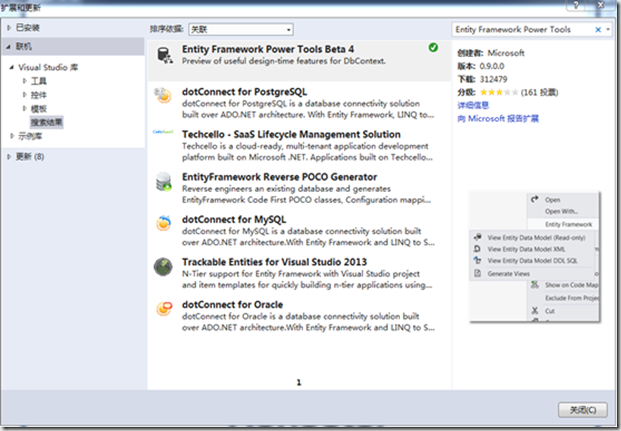Click the (161 投票) votes text
This screenshot has height=431, width=621.
coord(539,92)
